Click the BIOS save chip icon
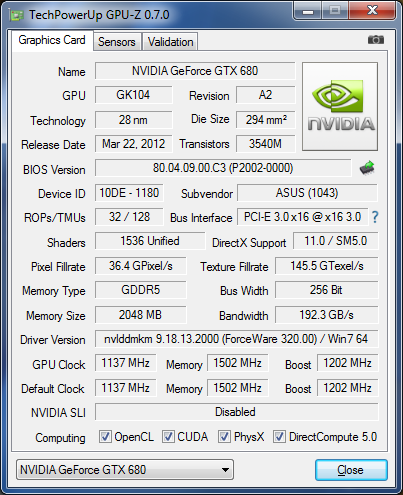This screenshot has width=403, height=495. 367,168
